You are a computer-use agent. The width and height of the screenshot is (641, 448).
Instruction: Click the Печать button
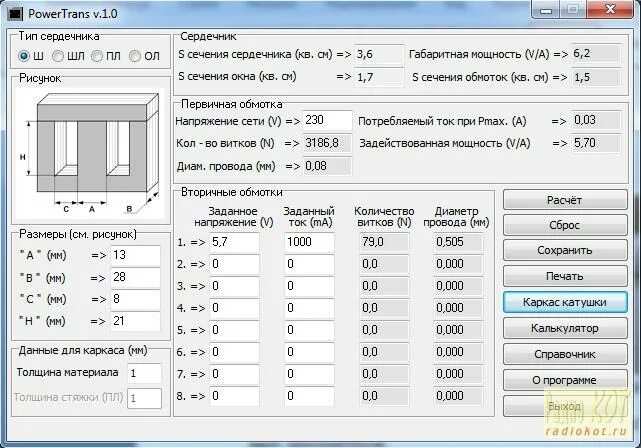coord(565,276)
